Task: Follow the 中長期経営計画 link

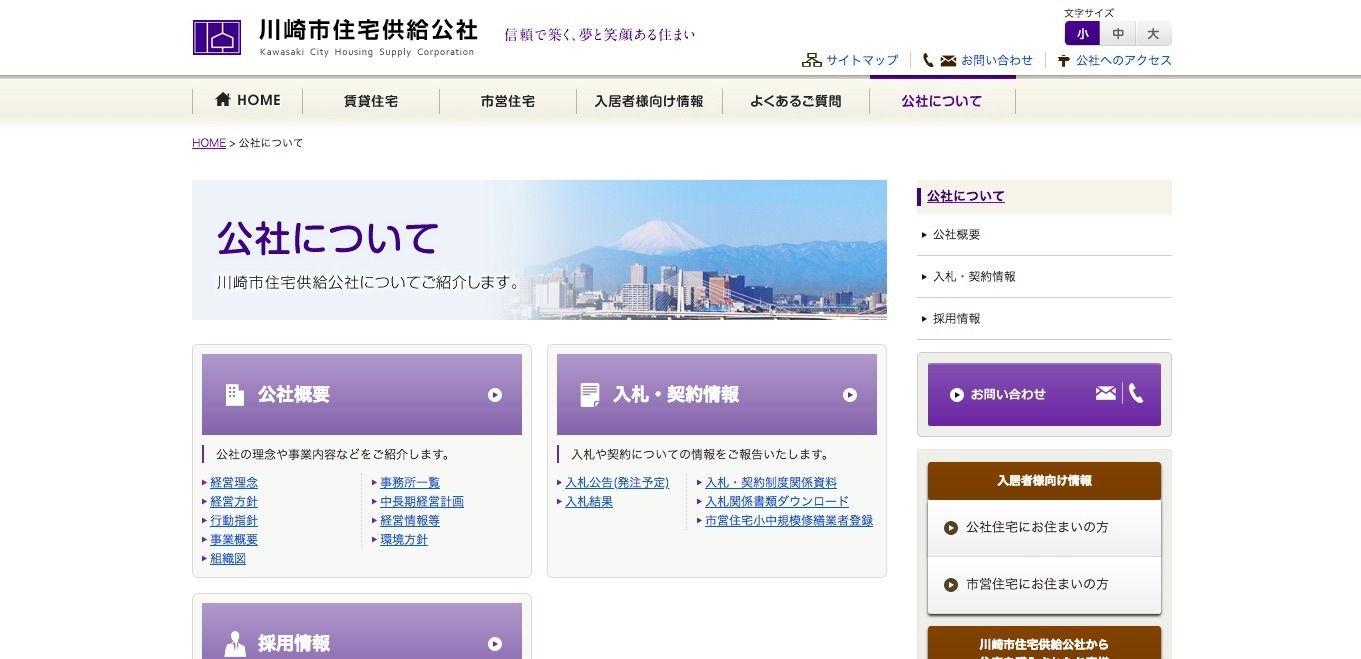Action: tap(422, 502)
